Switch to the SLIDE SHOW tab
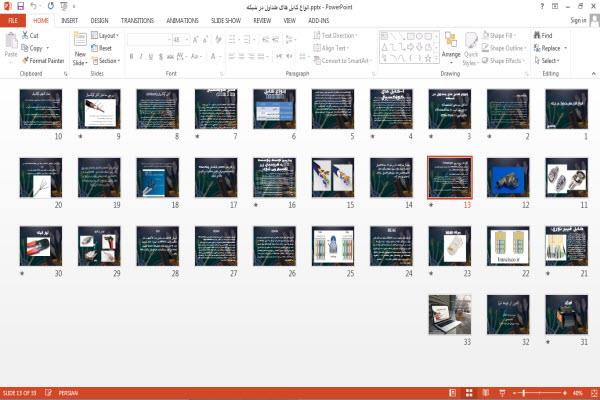The height and width of the screenshot is (400, 600). click(226, 21)
